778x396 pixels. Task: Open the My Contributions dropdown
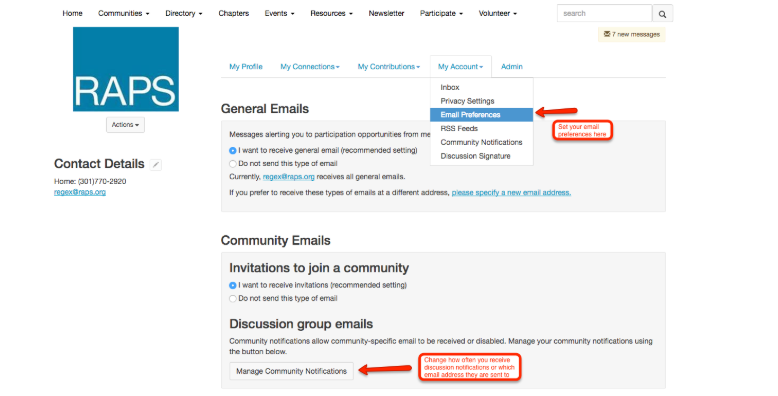click(x=389, y=66)
